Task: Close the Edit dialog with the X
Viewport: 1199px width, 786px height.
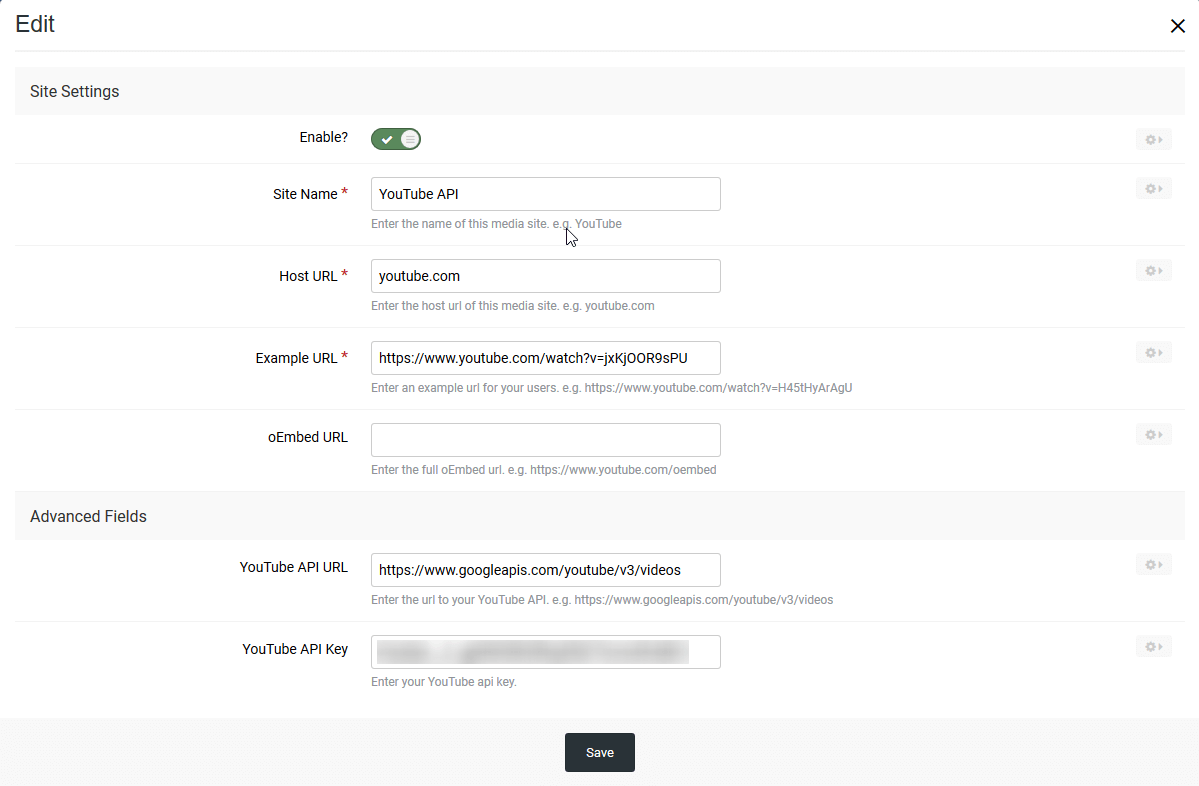Action: pyautogui.click(x=1177, y=26)
